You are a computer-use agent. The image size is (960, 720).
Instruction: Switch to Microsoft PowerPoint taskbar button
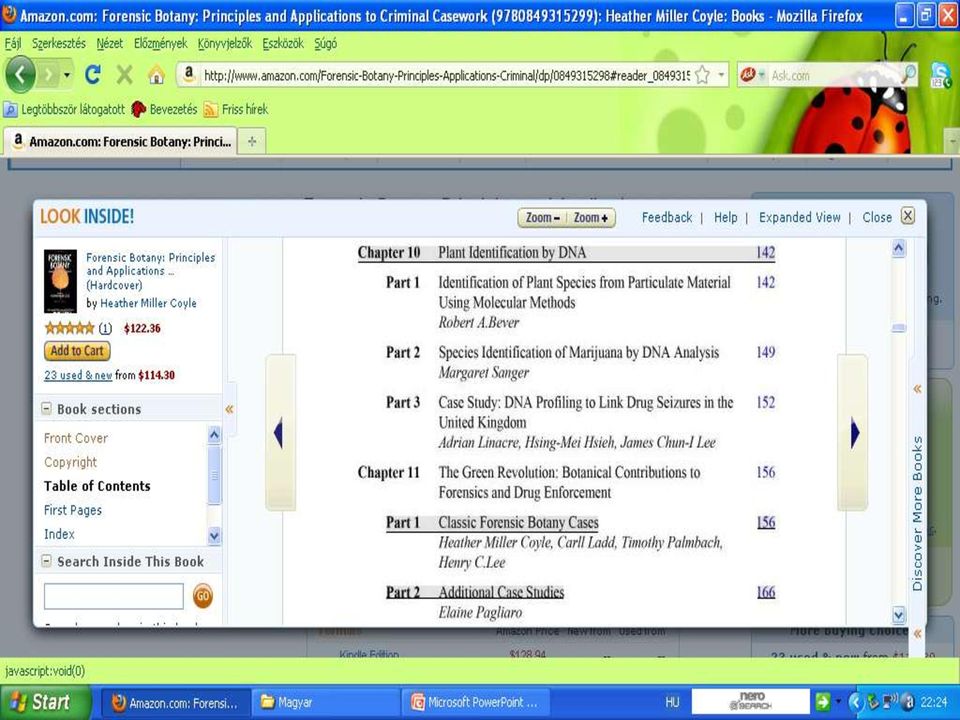(x=475, y=702)
